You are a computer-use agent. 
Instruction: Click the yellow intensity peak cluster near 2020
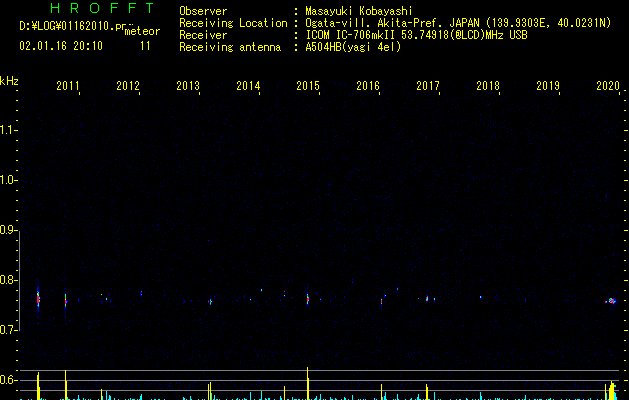pos(611,391)
